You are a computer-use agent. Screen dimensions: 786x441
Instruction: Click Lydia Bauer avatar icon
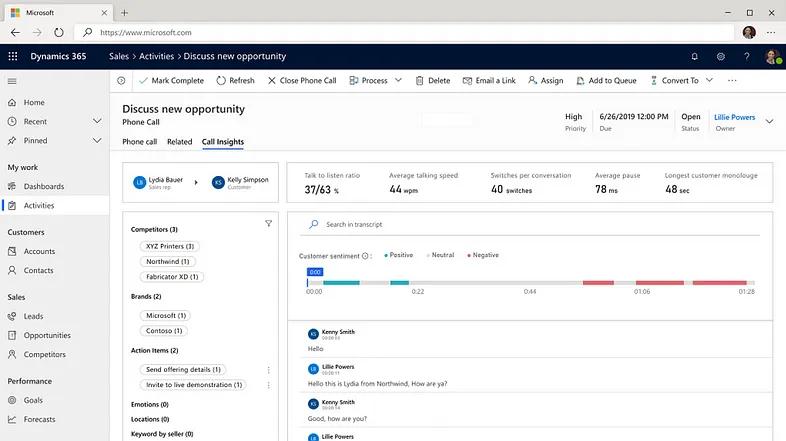pyautogui.click(x=139, y=182)
